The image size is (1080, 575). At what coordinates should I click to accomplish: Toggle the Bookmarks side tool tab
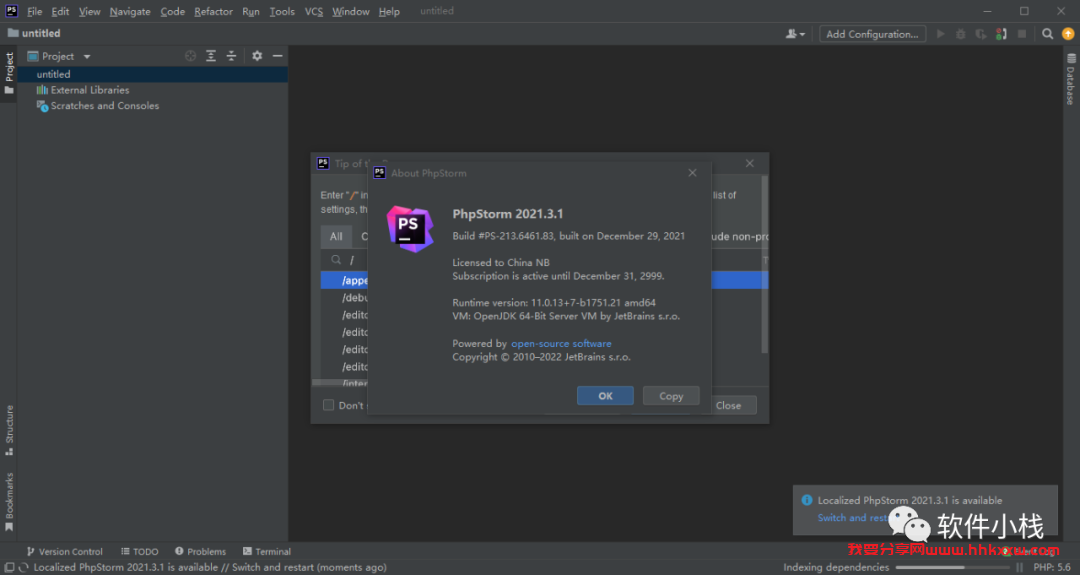(9, 501)
